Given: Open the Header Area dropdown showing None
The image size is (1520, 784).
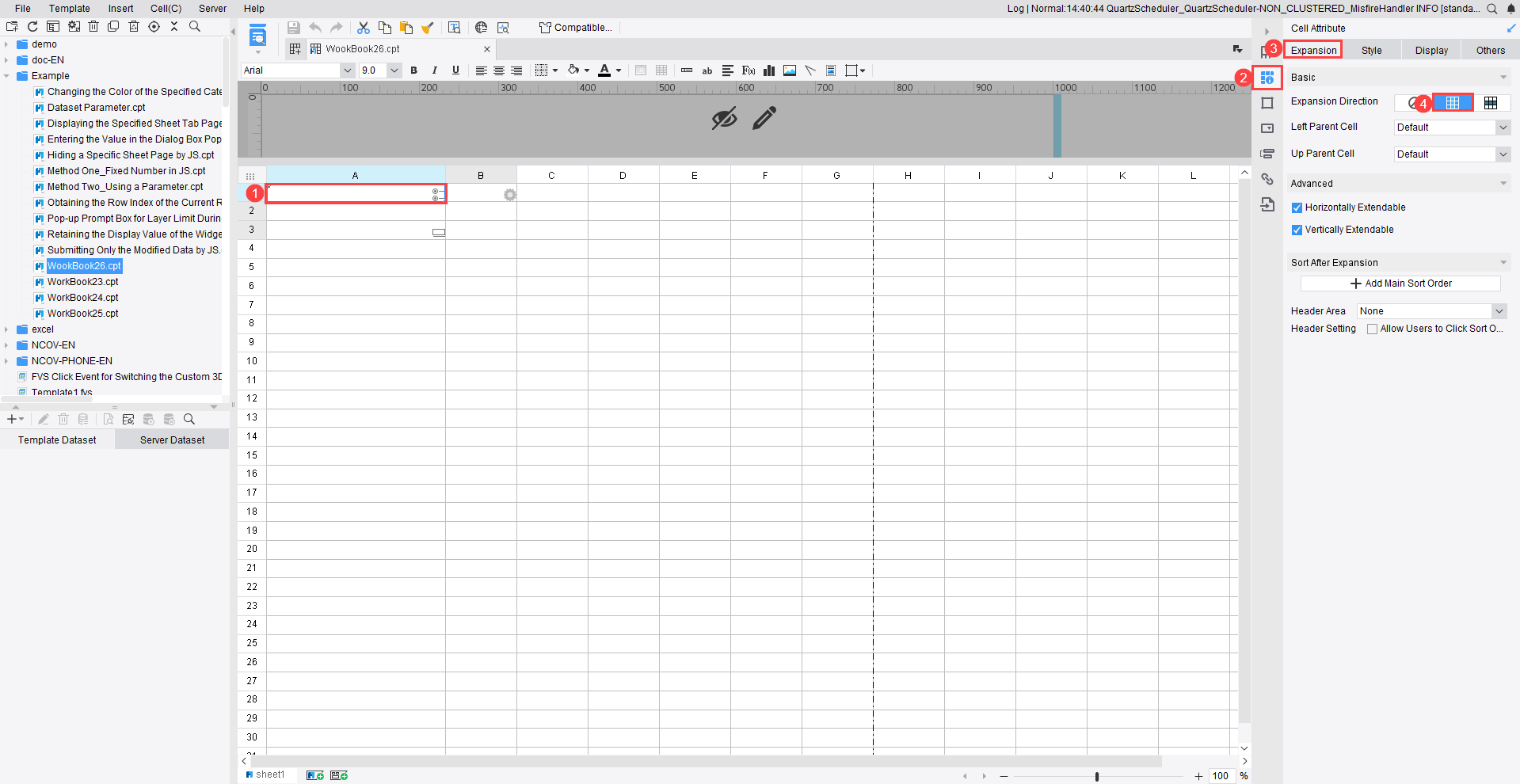Looking at the screenshot, I should (1430, 310).
